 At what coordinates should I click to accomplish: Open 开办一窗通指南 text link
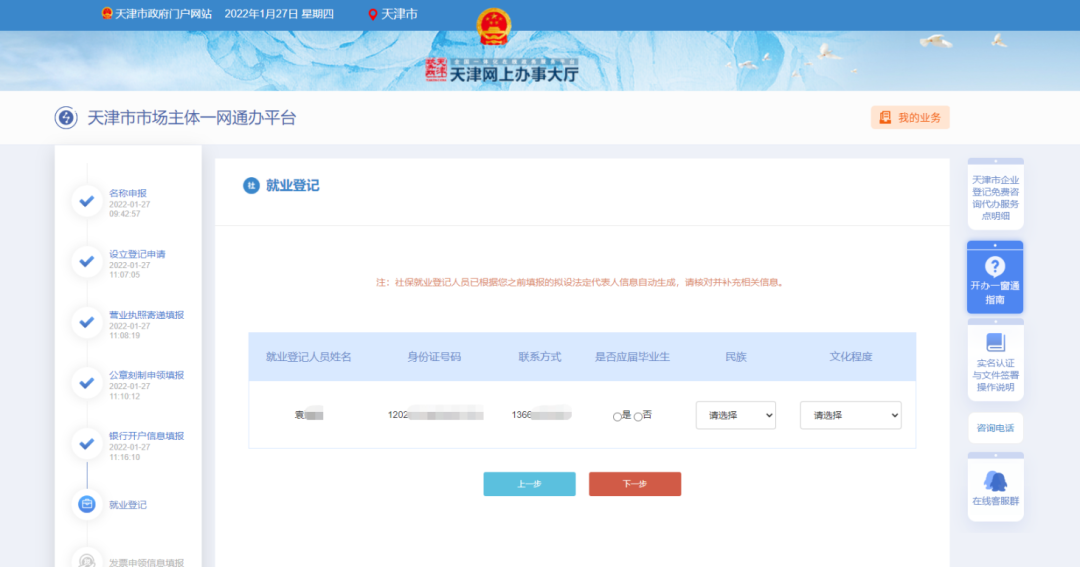[x=995, y=293]
